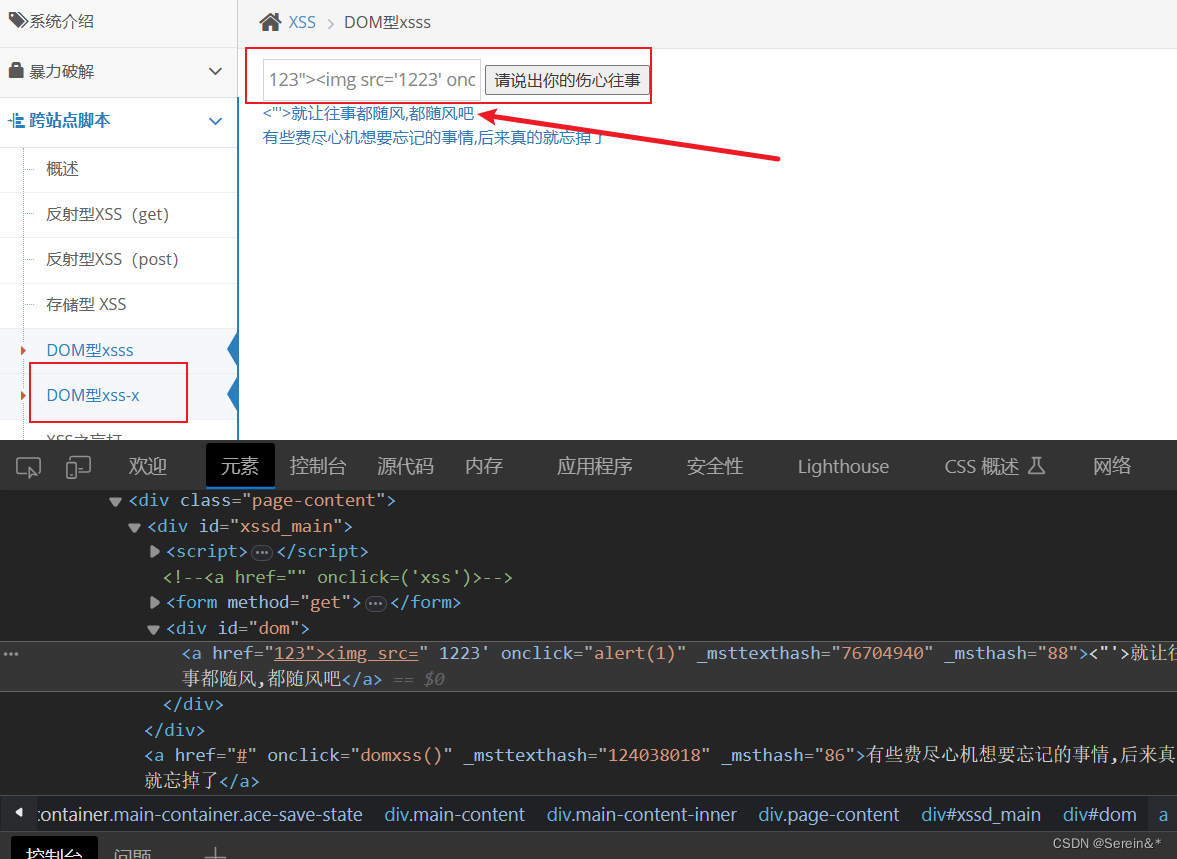
Task: Open the 概述 sidebar item
Action: 62,169
